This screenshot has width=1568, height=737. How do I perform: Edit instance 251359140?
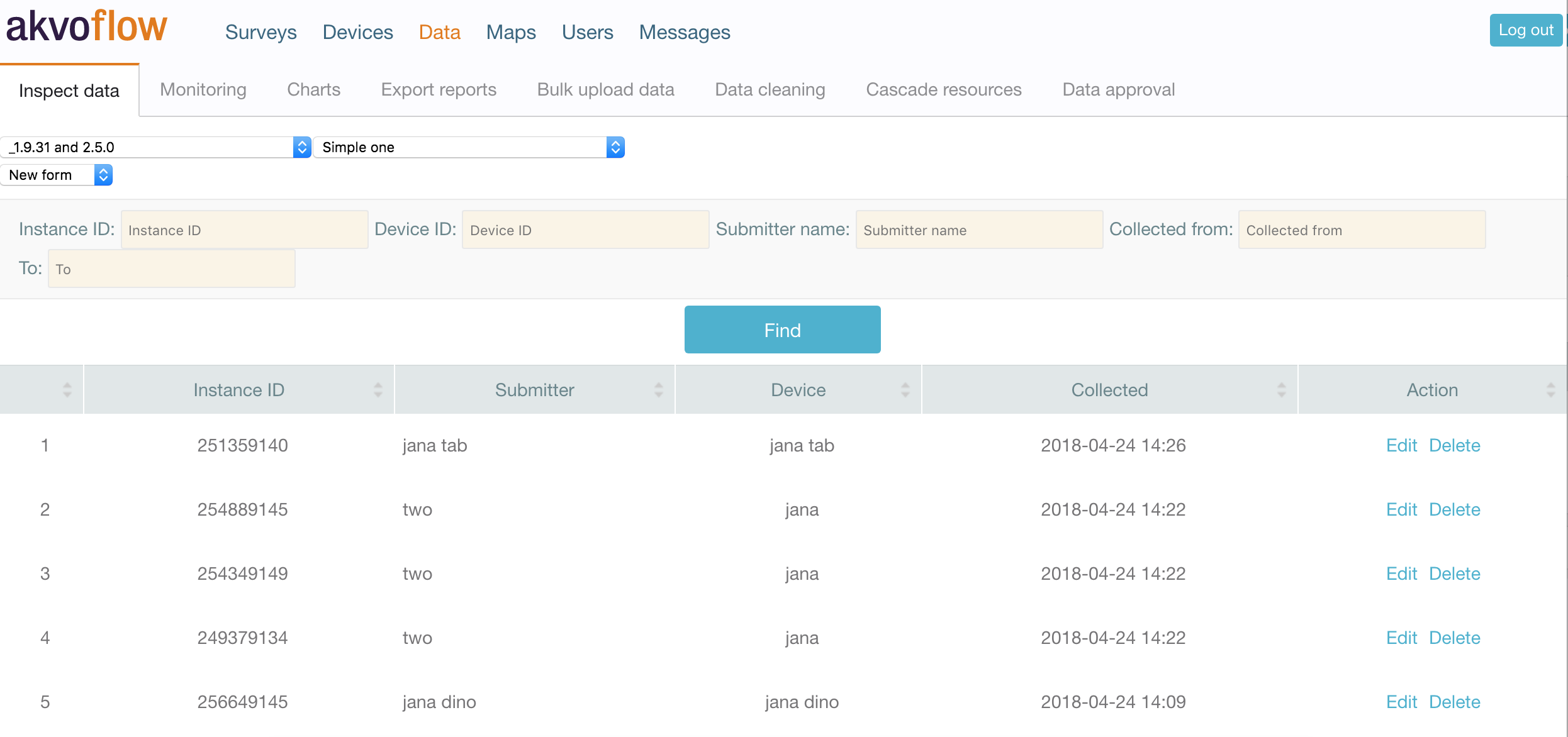(x=1401, y=445)
